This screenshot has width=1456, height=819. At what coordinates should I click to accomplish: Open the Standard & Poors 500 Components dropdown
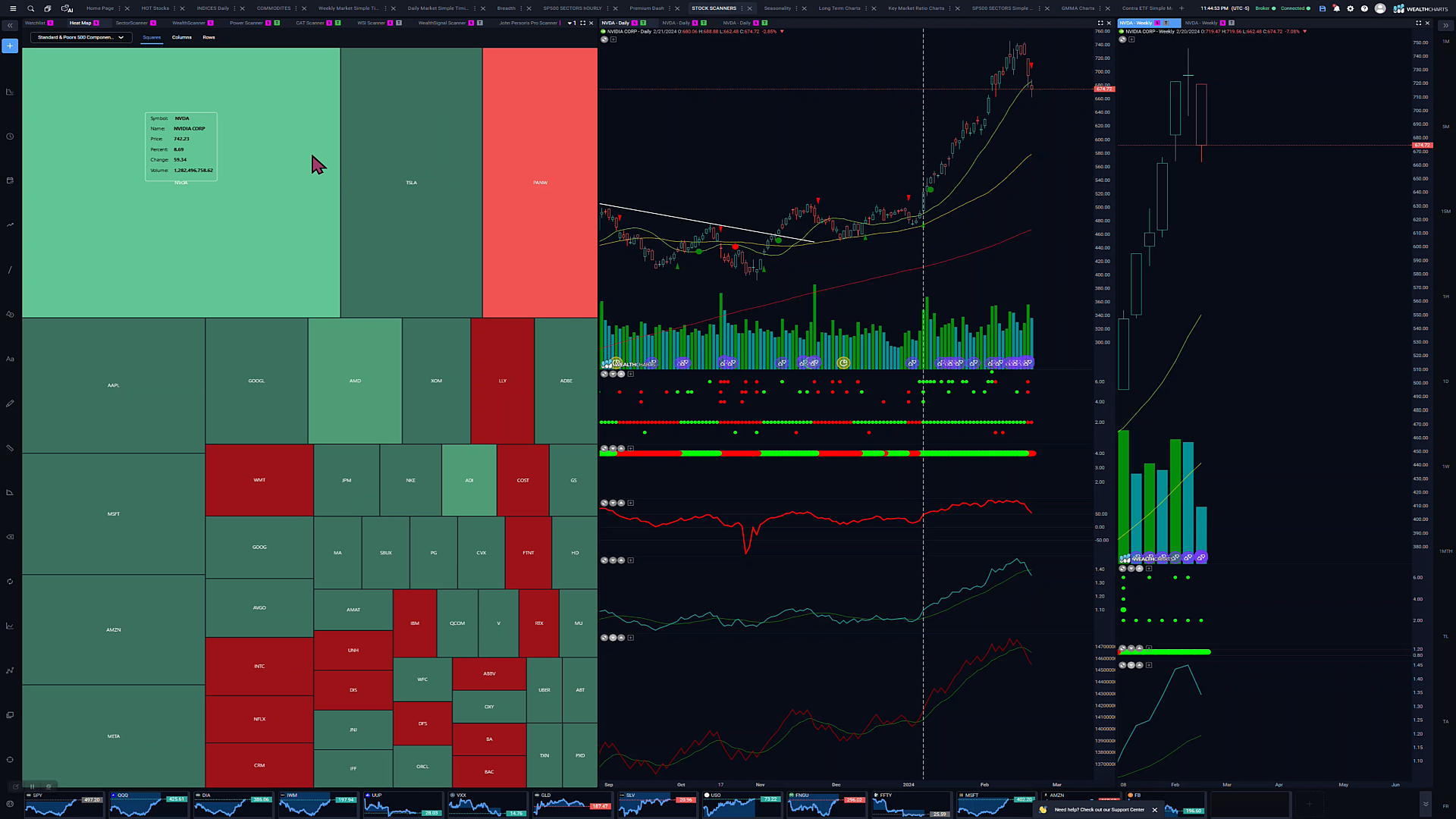click(x=80, y=37)
